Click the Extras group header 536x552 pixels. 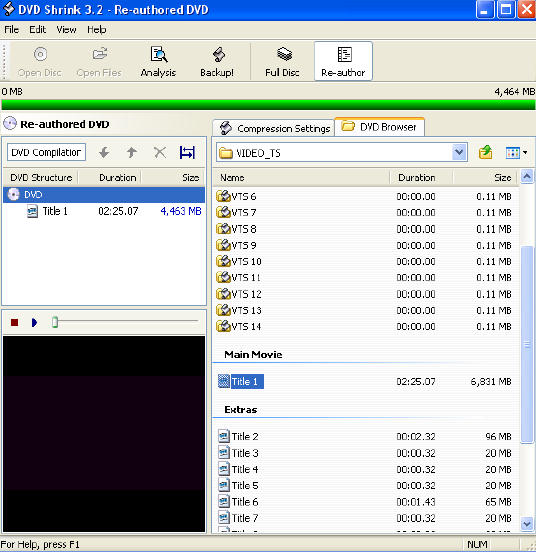[x=241, y=410]
